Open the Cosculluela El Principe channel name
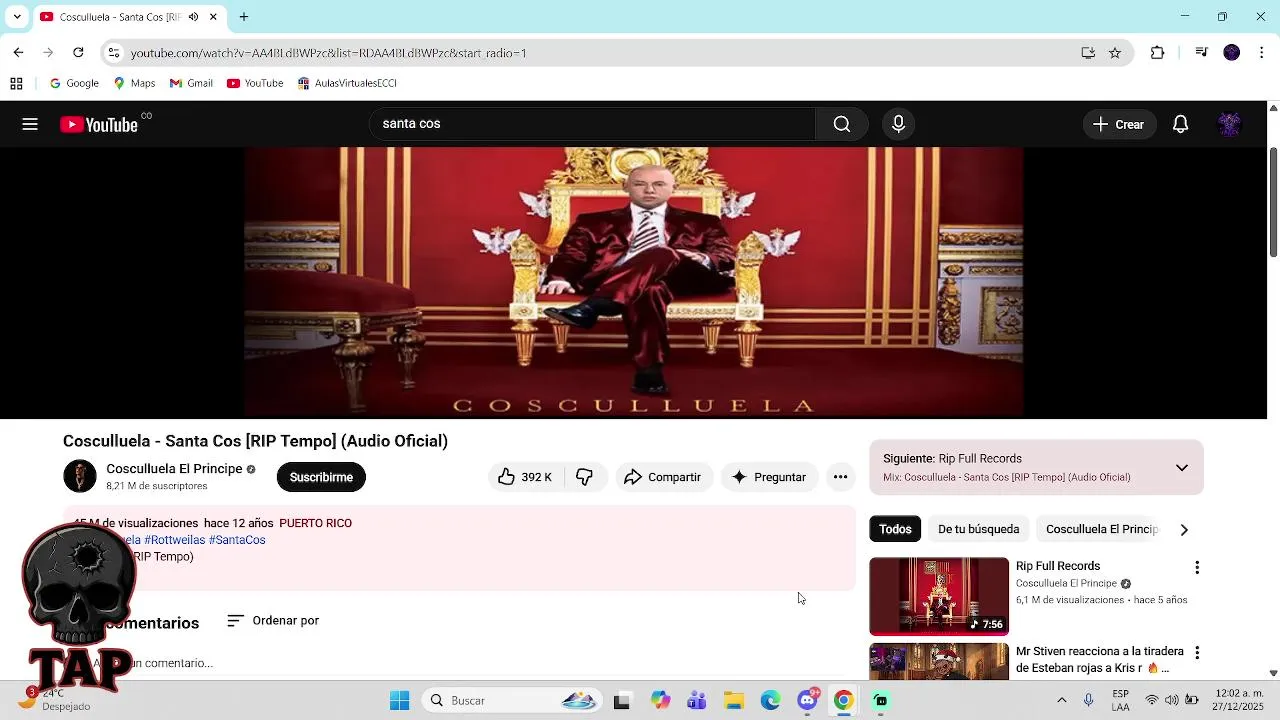 coord(174,469)
